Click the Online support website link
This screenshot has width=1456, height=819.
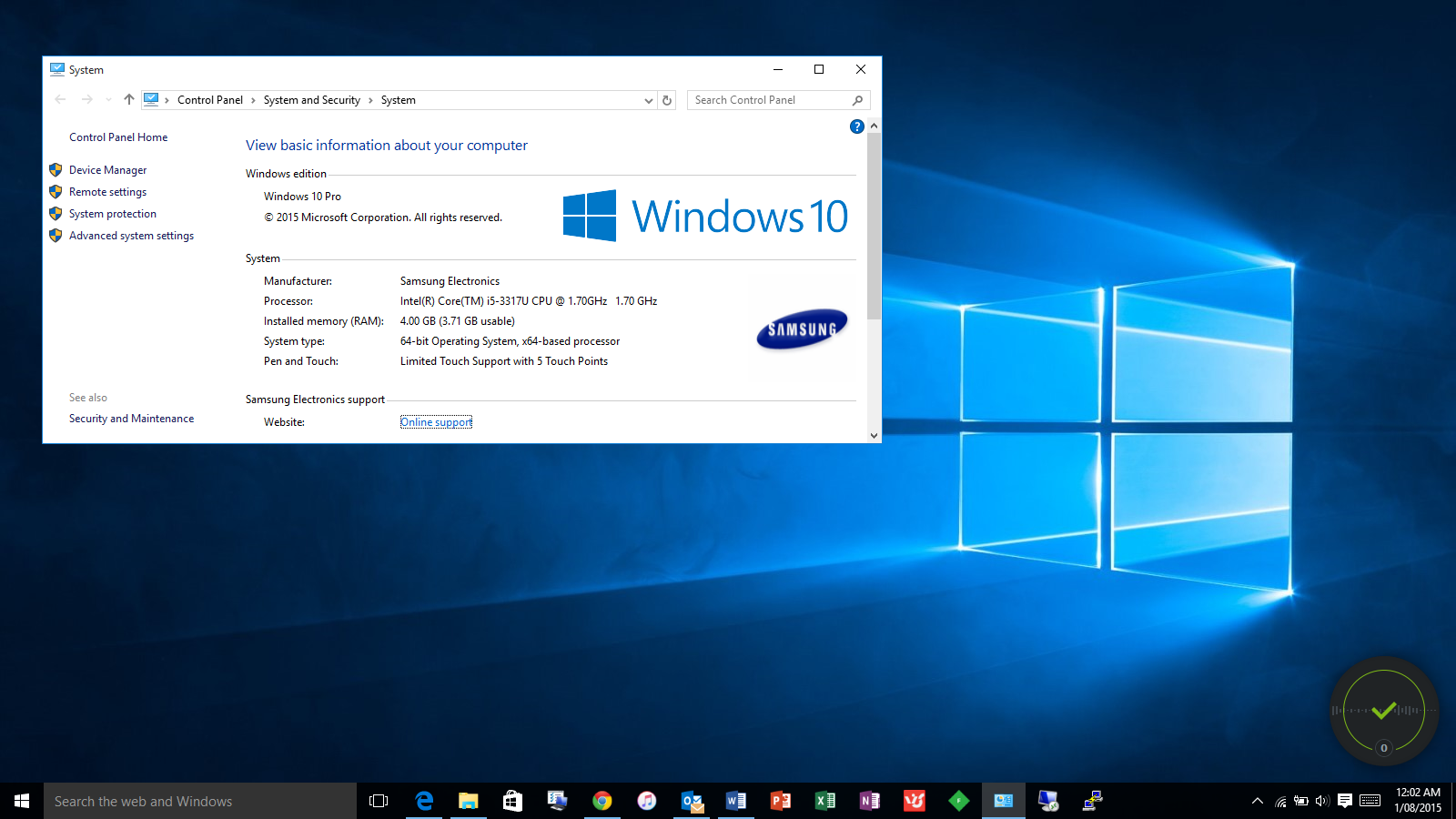pos(436,422)
